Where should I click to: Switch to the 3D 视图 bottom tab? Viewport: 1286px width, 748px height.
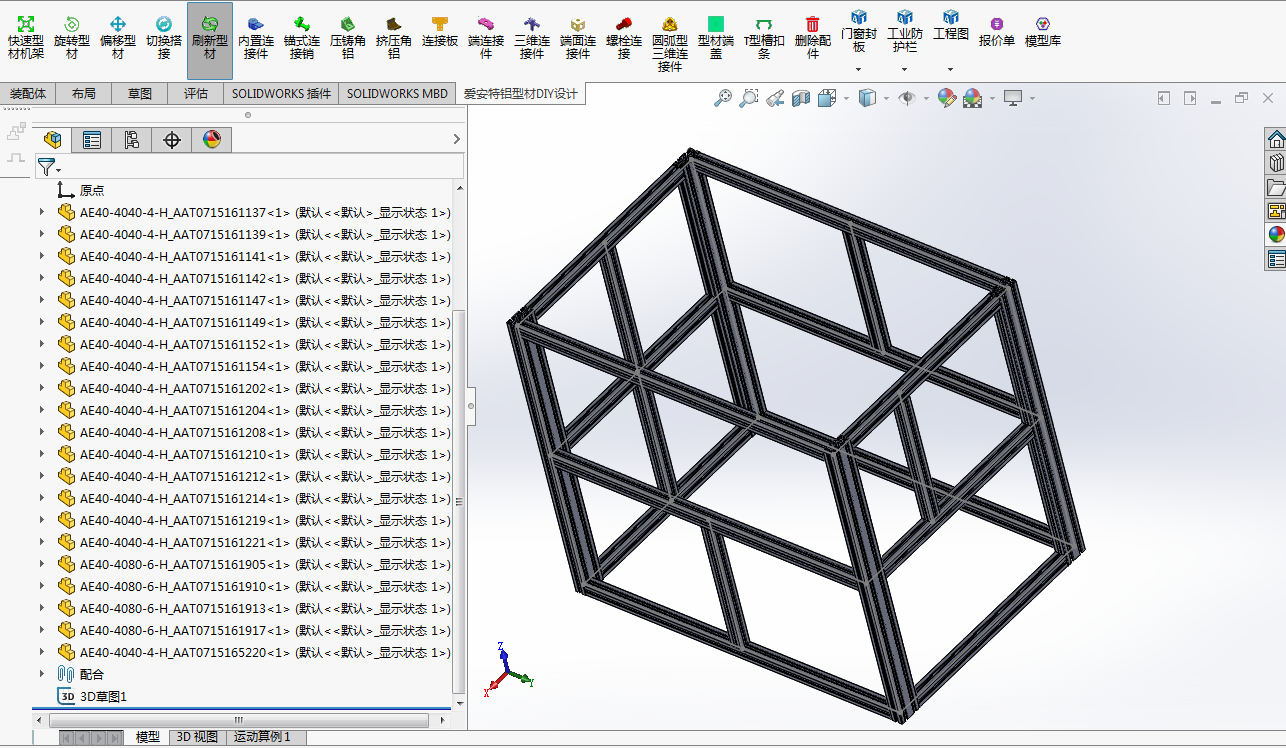point(197,737)
